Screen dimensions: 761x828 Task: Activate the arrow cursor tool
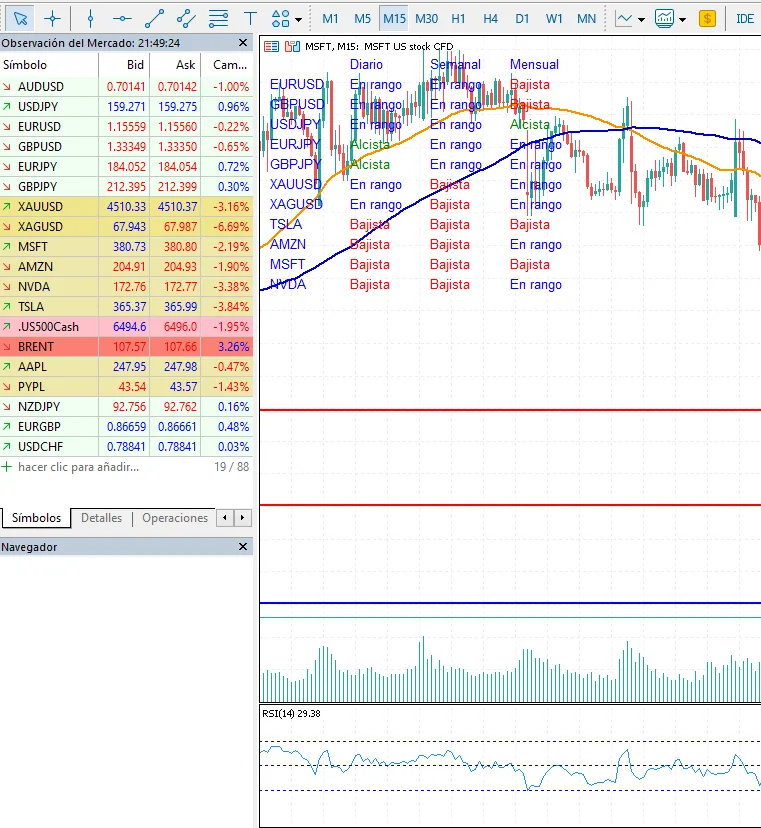tap(20, 19)
